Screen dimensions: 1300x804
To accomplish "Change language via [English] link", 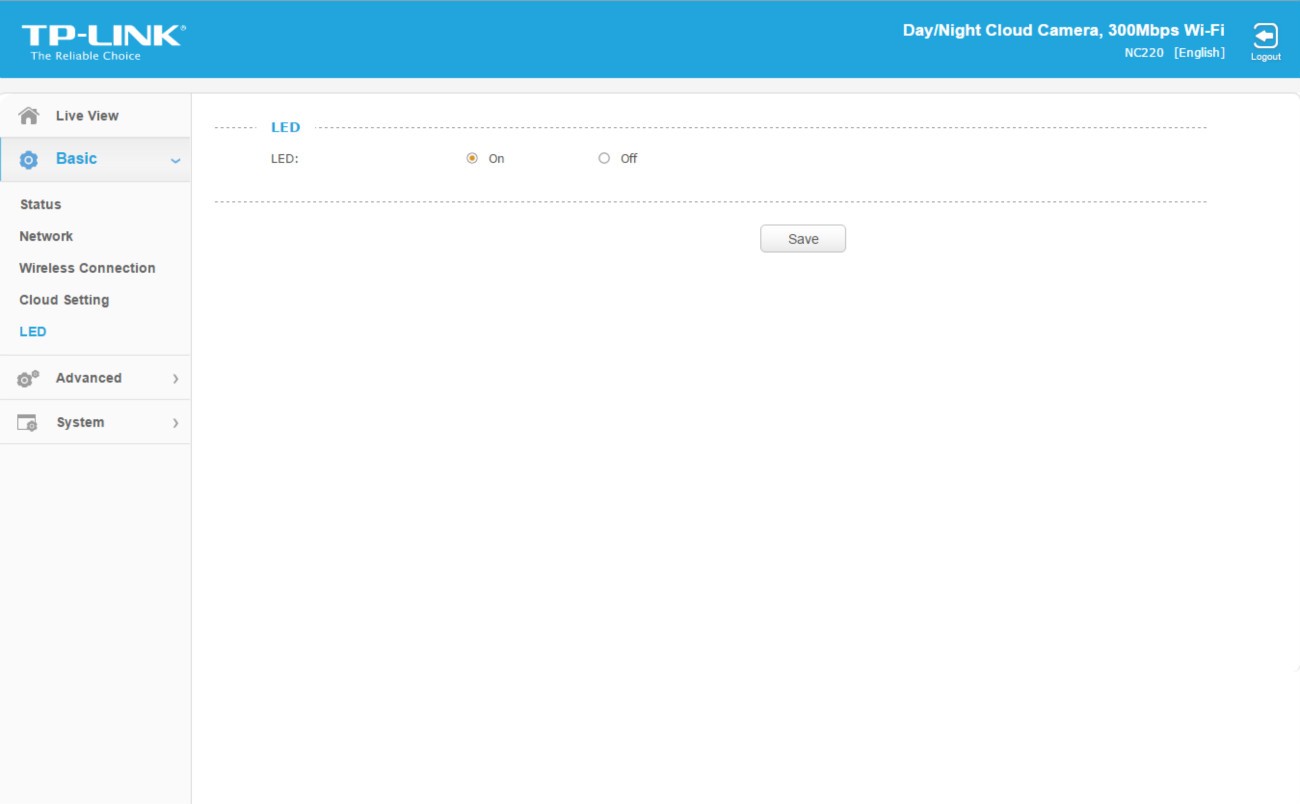I will (x=1199, y=53).
